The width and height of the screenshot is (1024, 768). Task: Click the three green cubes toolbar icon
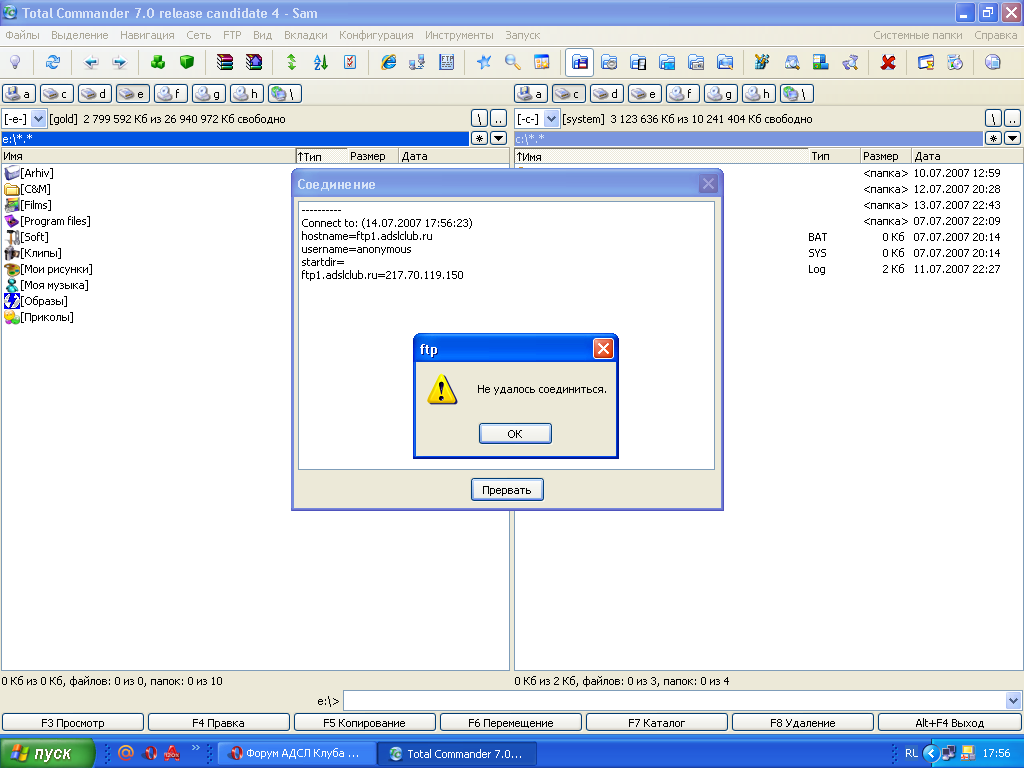pos(158,62)
